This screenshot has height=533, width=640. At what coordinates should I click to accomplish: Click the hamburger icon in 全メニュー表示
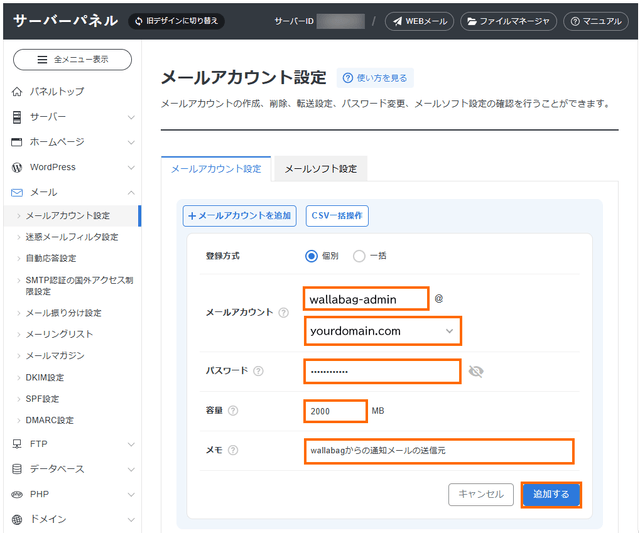[42, 60]
